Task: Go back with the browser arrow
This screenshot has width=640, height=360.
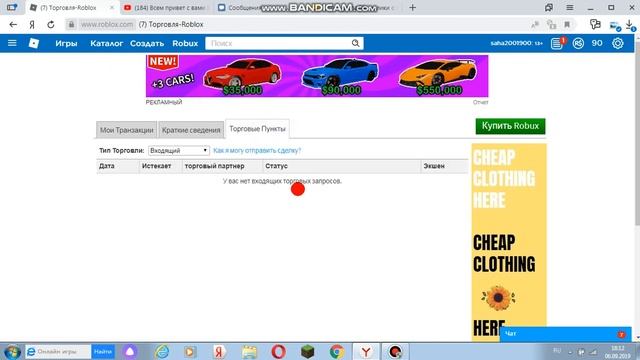Action: (x=13, y=24)
